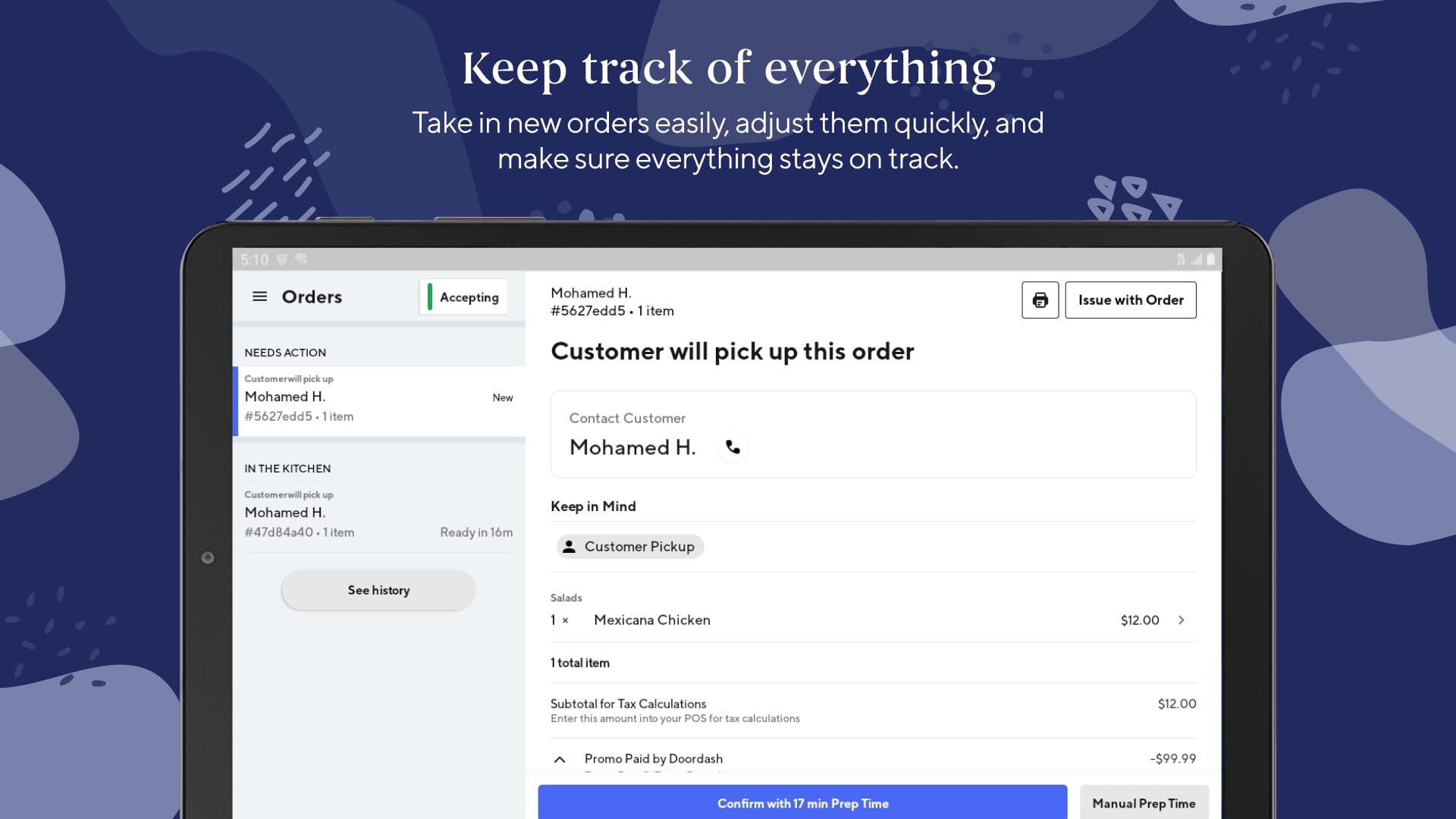Open See history
1456x819 pixels.
pyautogui.click(x=378, y=590)
